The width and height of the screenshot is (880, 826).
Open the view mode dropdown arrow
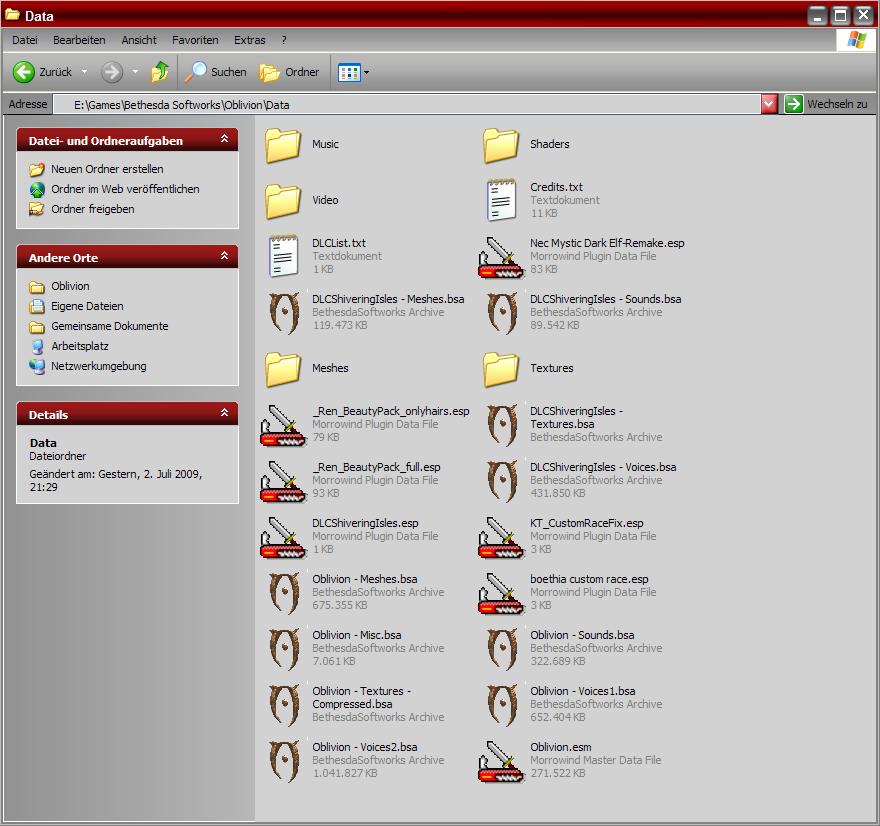coord(366,72)
